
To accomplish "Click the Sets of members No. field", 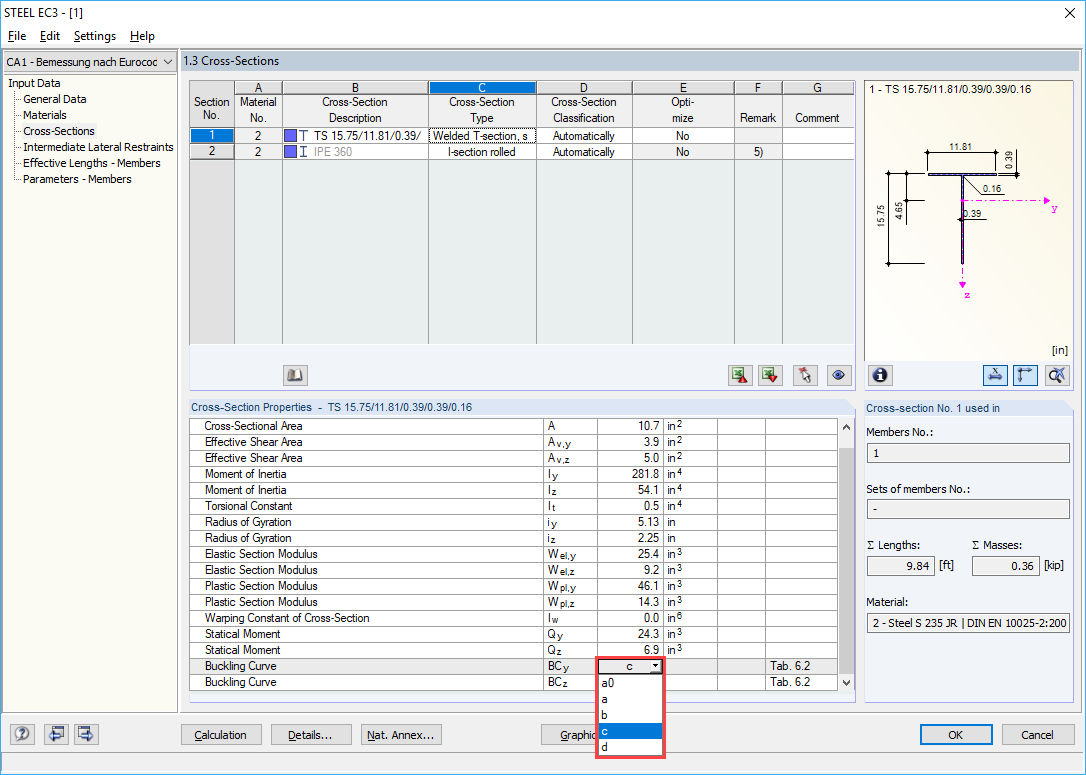I will tap(968, 509).
